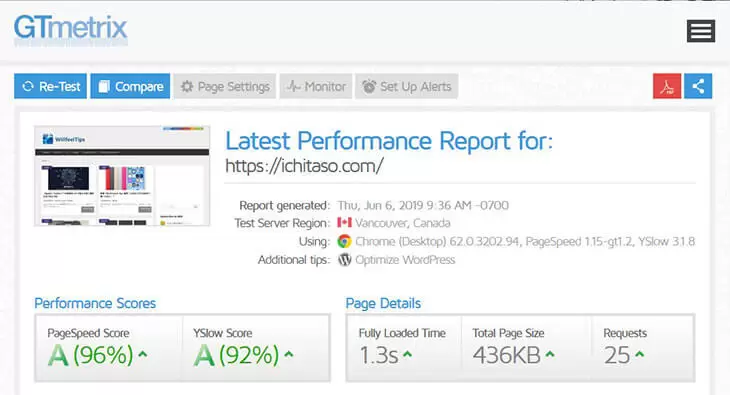
Task: Click Chrome (Desktop) 62.0.3202.94 version text
Action: click(437, 241)
